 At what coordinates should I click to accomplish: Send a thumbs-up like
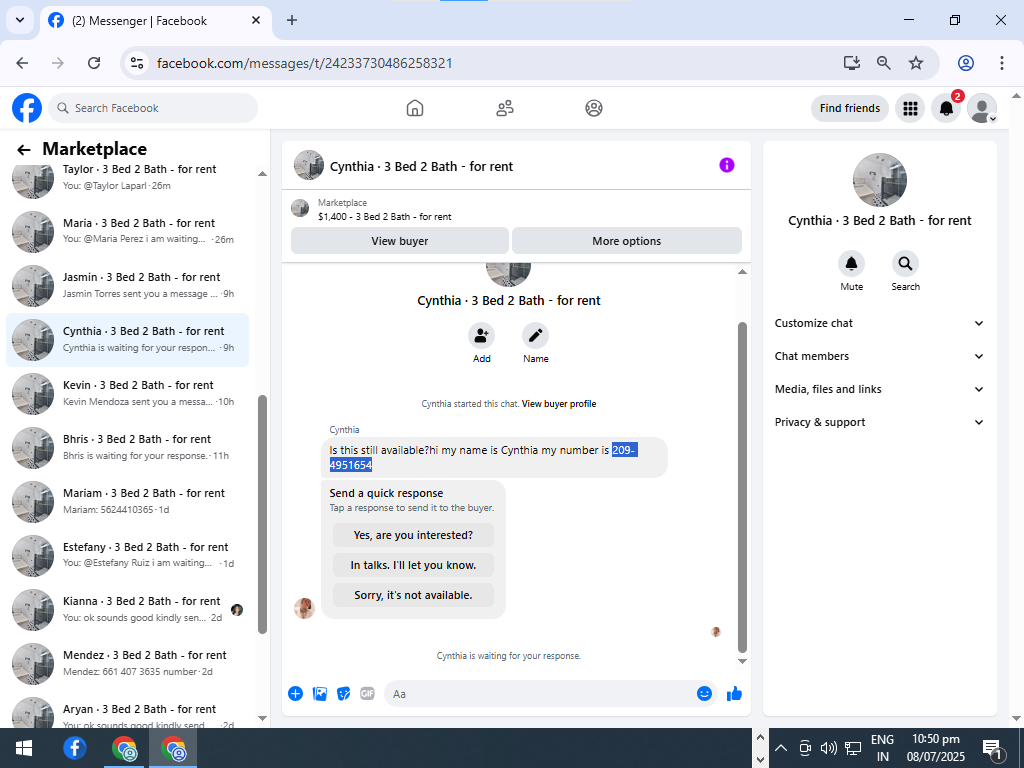click(x=735, y=694)
